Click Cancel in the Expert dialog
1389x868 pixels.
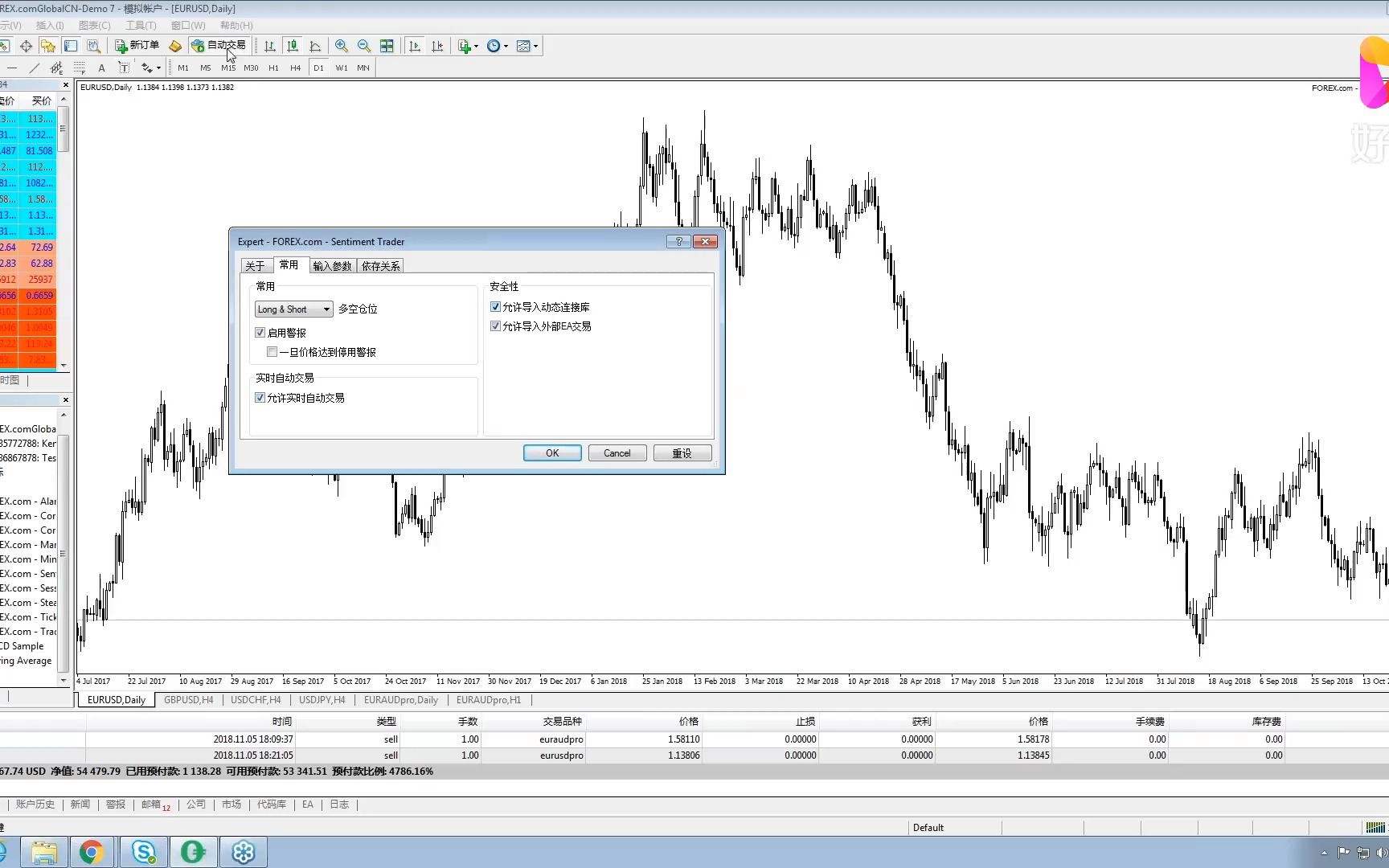(x=617, y=453)
